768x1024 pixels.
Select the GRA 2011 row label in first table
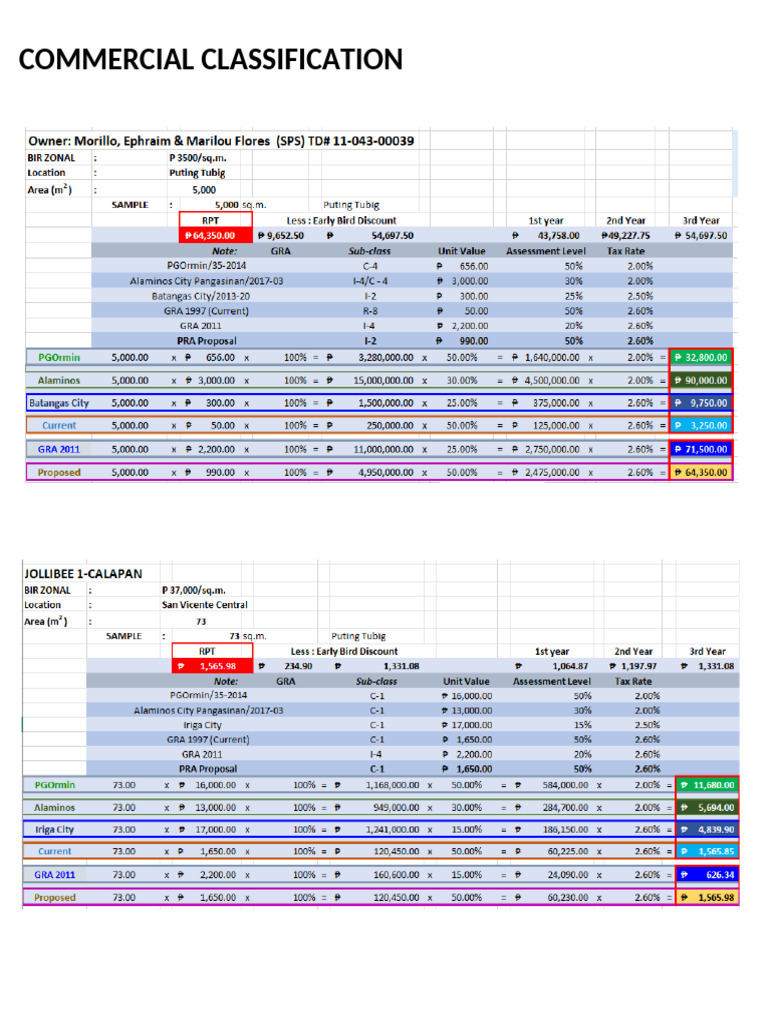coord(59,449)
